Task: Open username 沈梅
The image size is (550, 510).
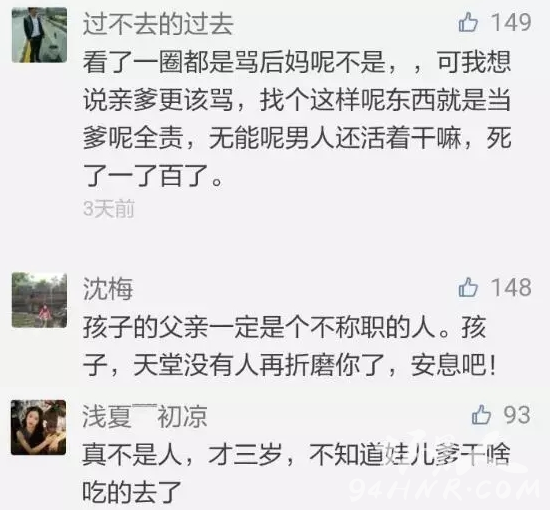Action: (x=108, y=289)
